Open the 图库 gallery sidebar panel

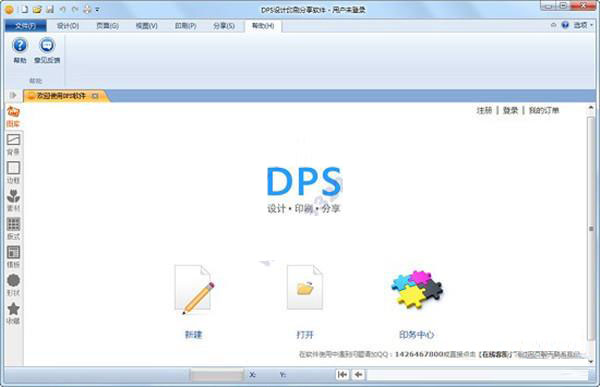(x=13, y=117)
